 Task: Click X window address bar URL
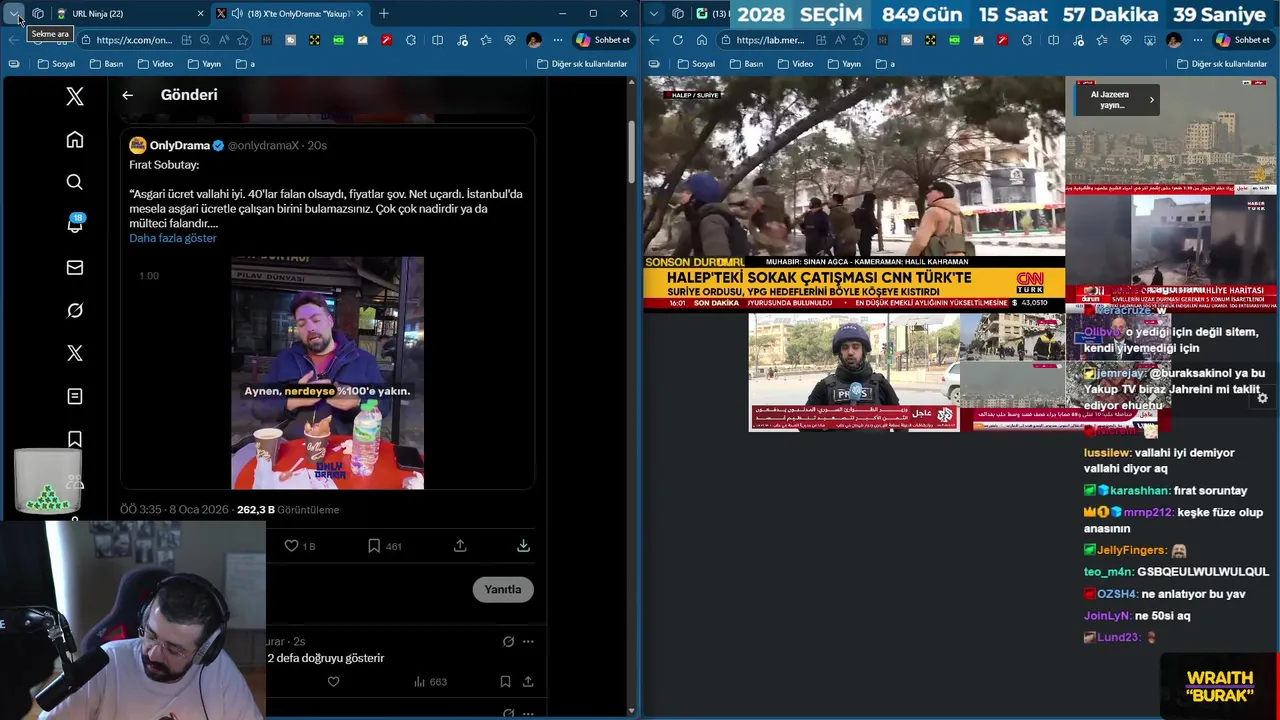pos(134,40)
